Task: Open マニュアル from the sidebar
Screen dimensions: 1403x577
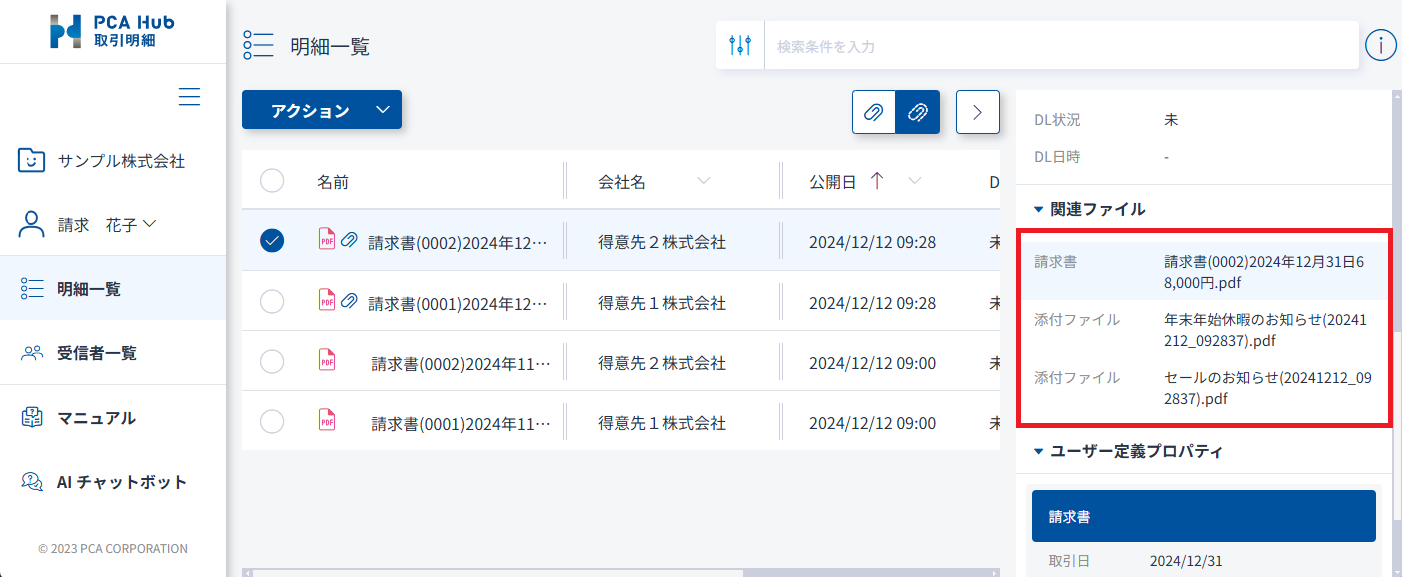Action: pyautogui.click(x=95, y=418)
